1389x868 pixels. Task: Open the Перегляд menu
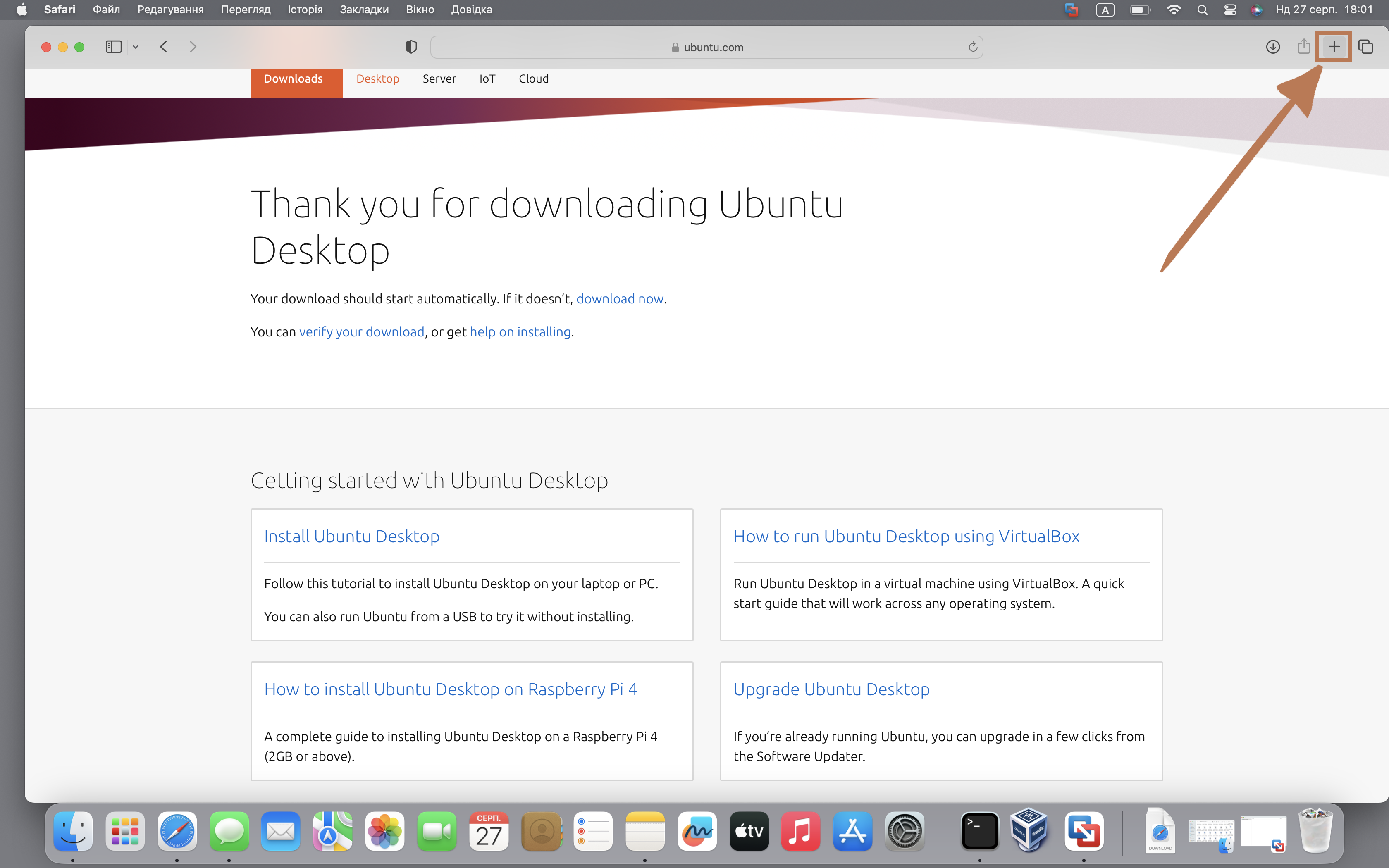(246, 10)
